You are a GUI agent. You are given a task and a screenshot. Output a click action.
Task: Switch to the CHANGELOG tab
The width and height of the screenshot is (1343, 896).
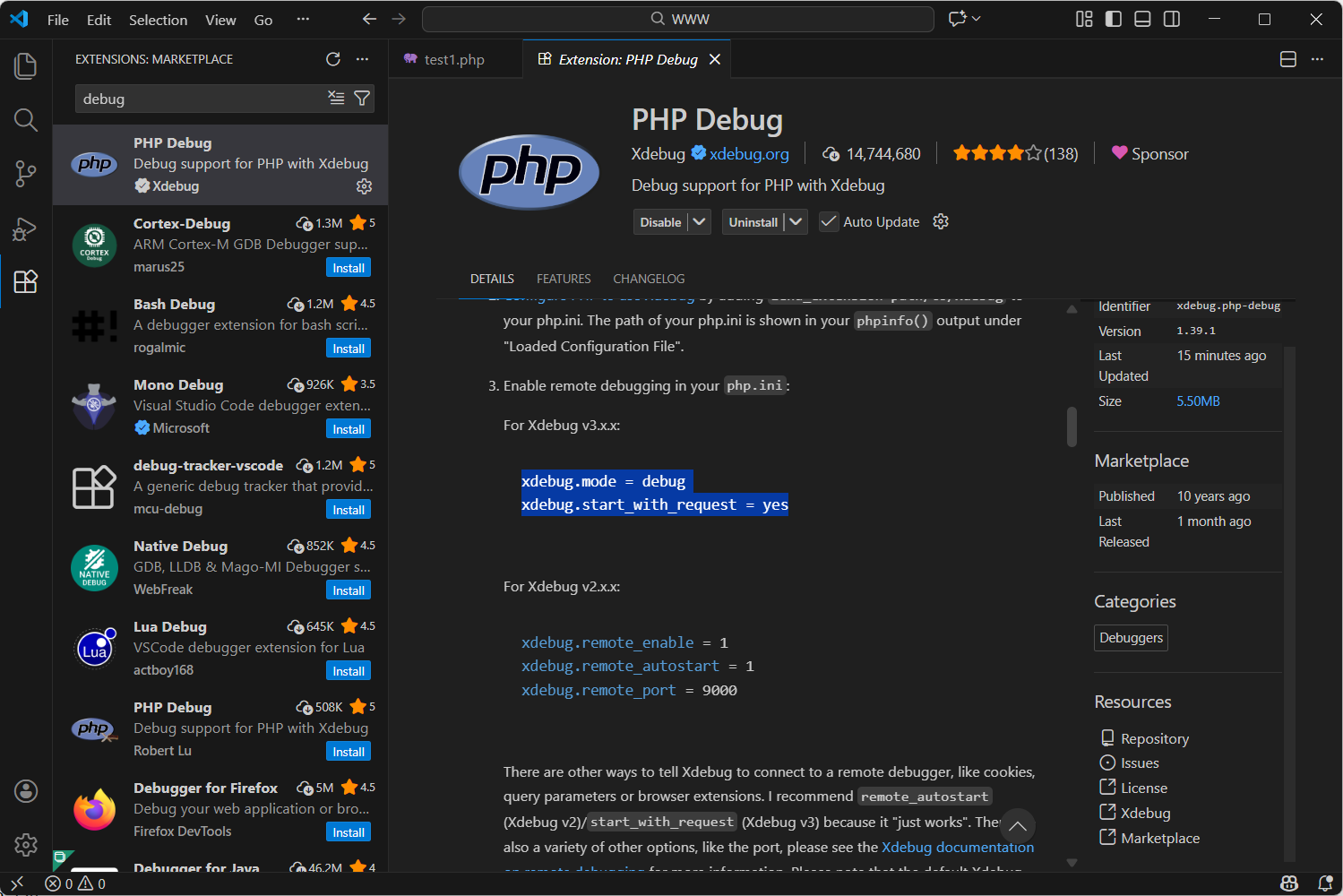[x=649, y=279]
